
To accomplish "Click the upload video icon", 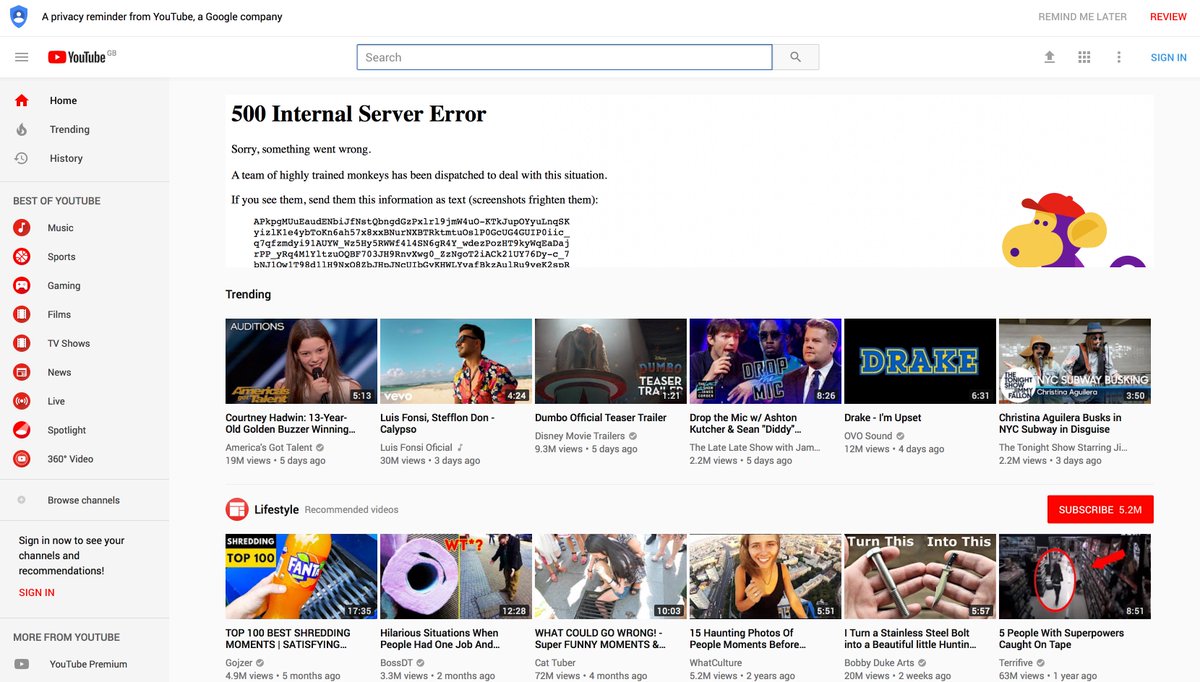I will [1049, 57].
